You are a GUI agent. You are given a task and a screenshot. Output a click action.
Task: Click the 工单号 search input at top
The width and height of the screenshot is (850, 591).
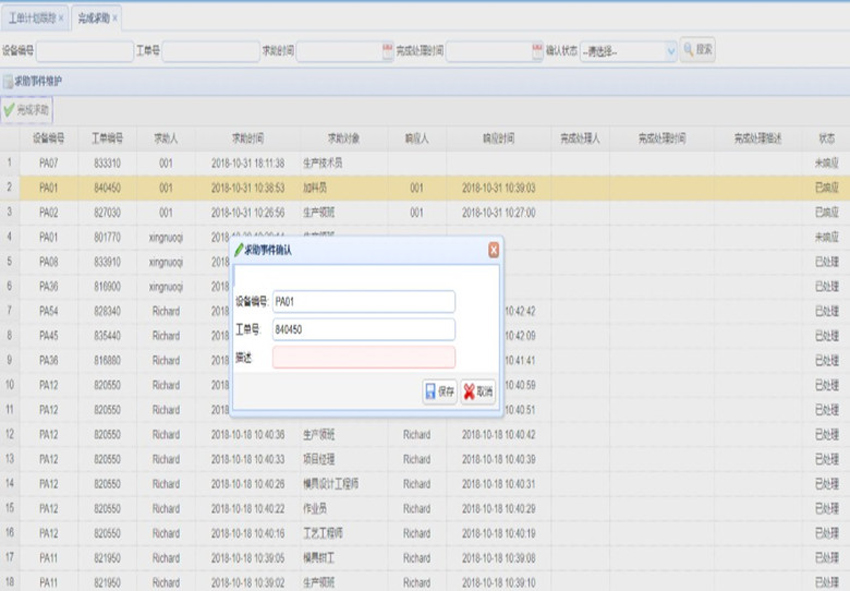[x=210, y=51]
